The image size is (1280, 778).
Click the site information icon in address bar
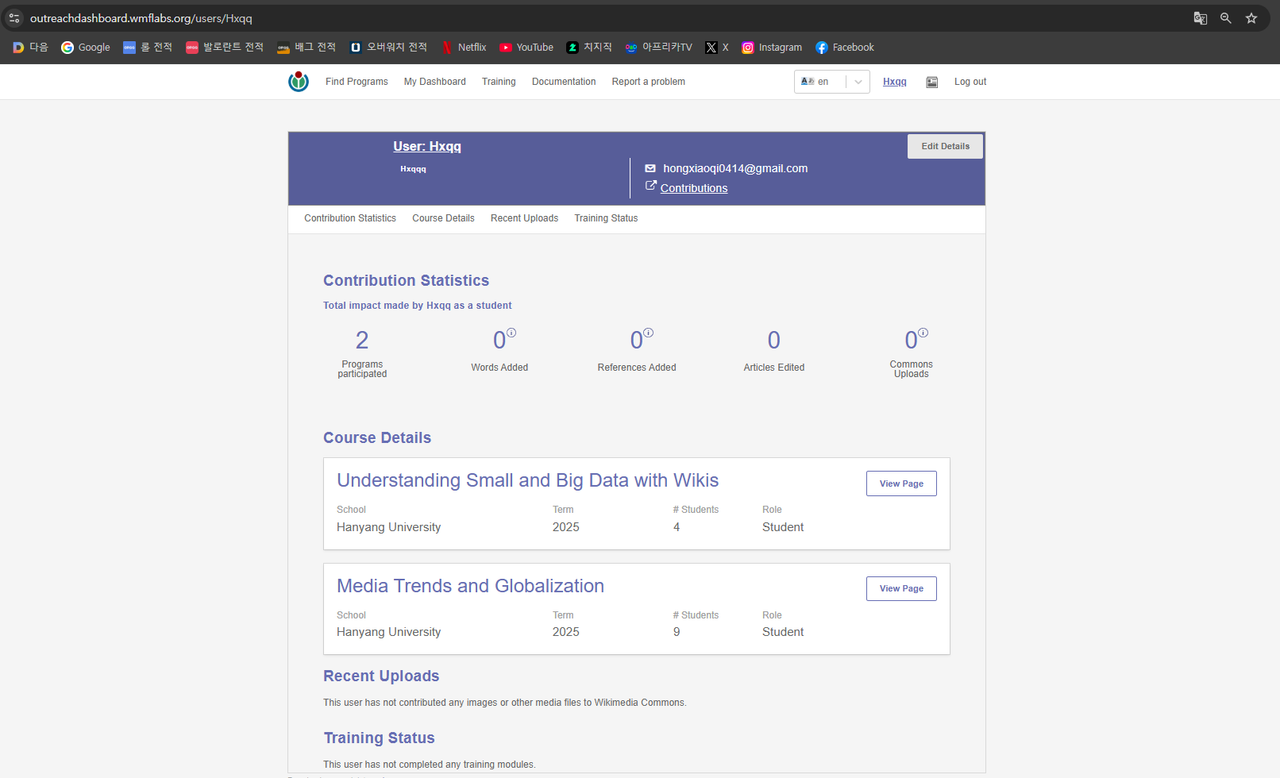point(14,18)
